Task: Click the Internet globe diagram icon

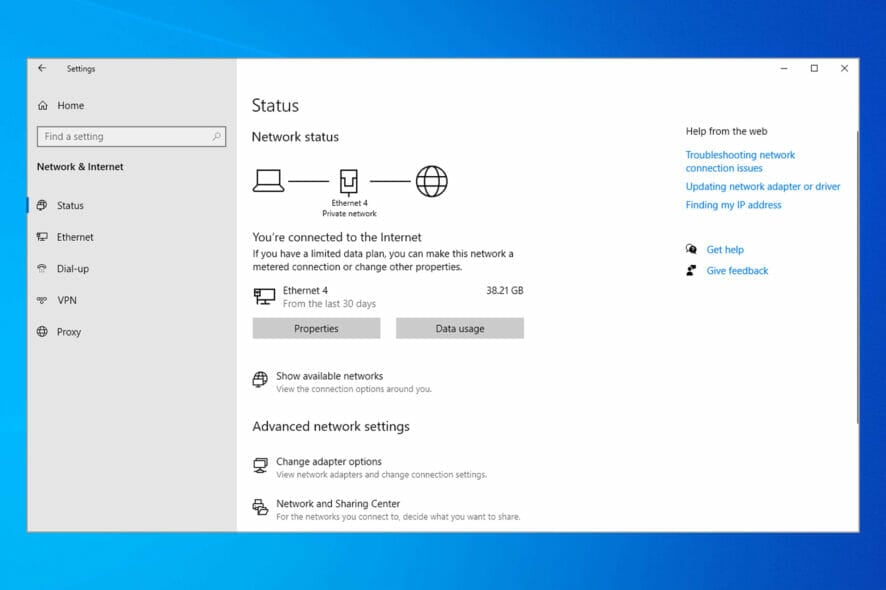Action: pyautogui.click(x=432, y=181)
